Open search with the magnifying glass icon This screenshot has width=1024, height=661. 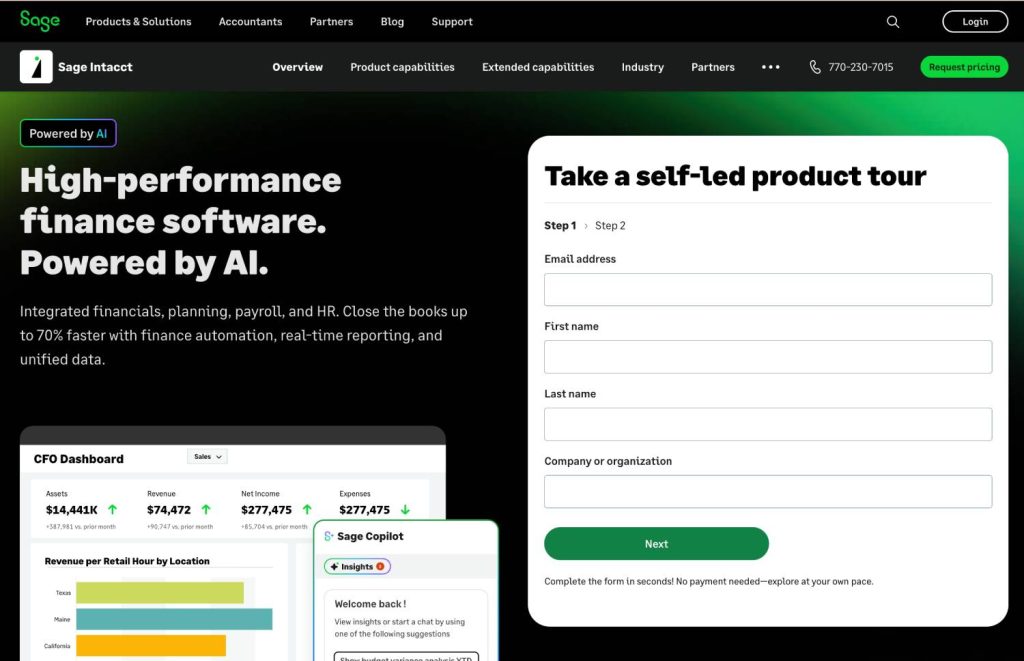(892, 21)
